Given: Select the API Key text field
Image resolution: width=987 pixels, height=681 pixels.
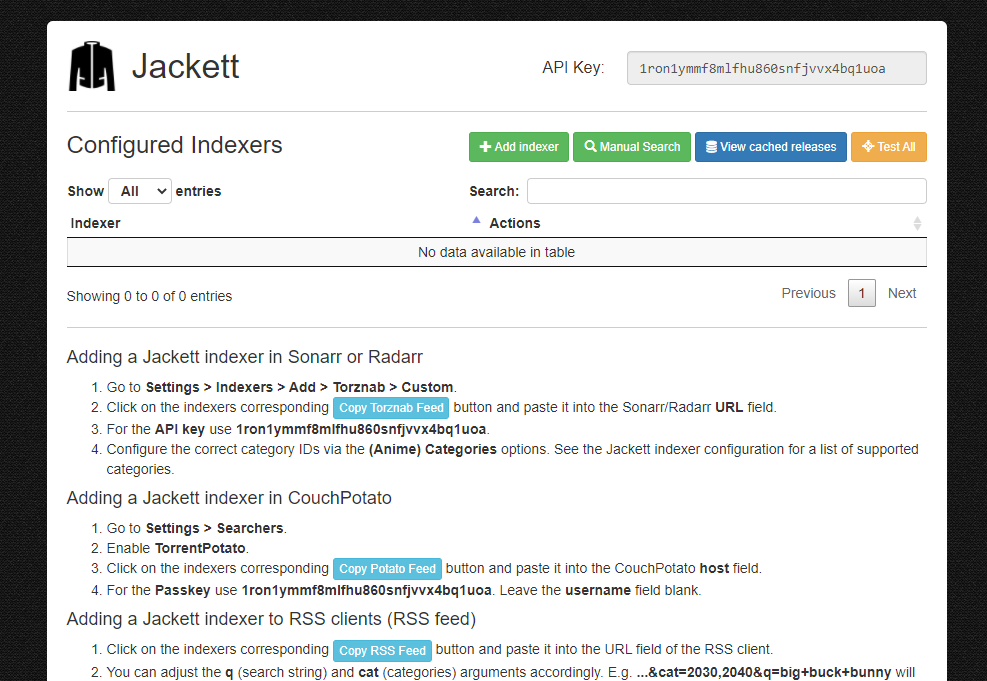Looking at the screenshot, I should pyautogui.click(x=776, y=67).
